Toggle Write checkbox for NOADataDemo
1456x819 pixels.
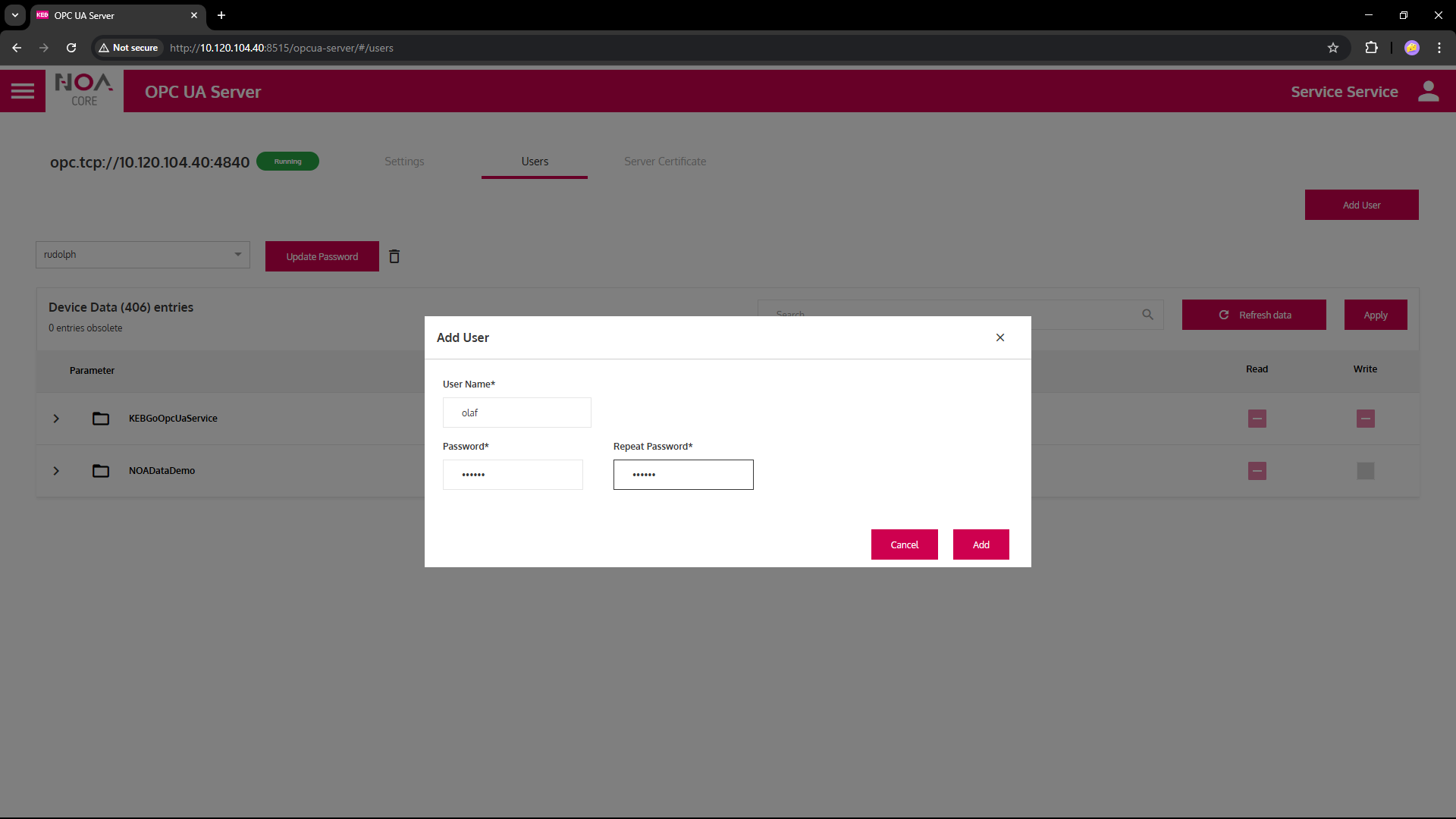click(1365, 471)
